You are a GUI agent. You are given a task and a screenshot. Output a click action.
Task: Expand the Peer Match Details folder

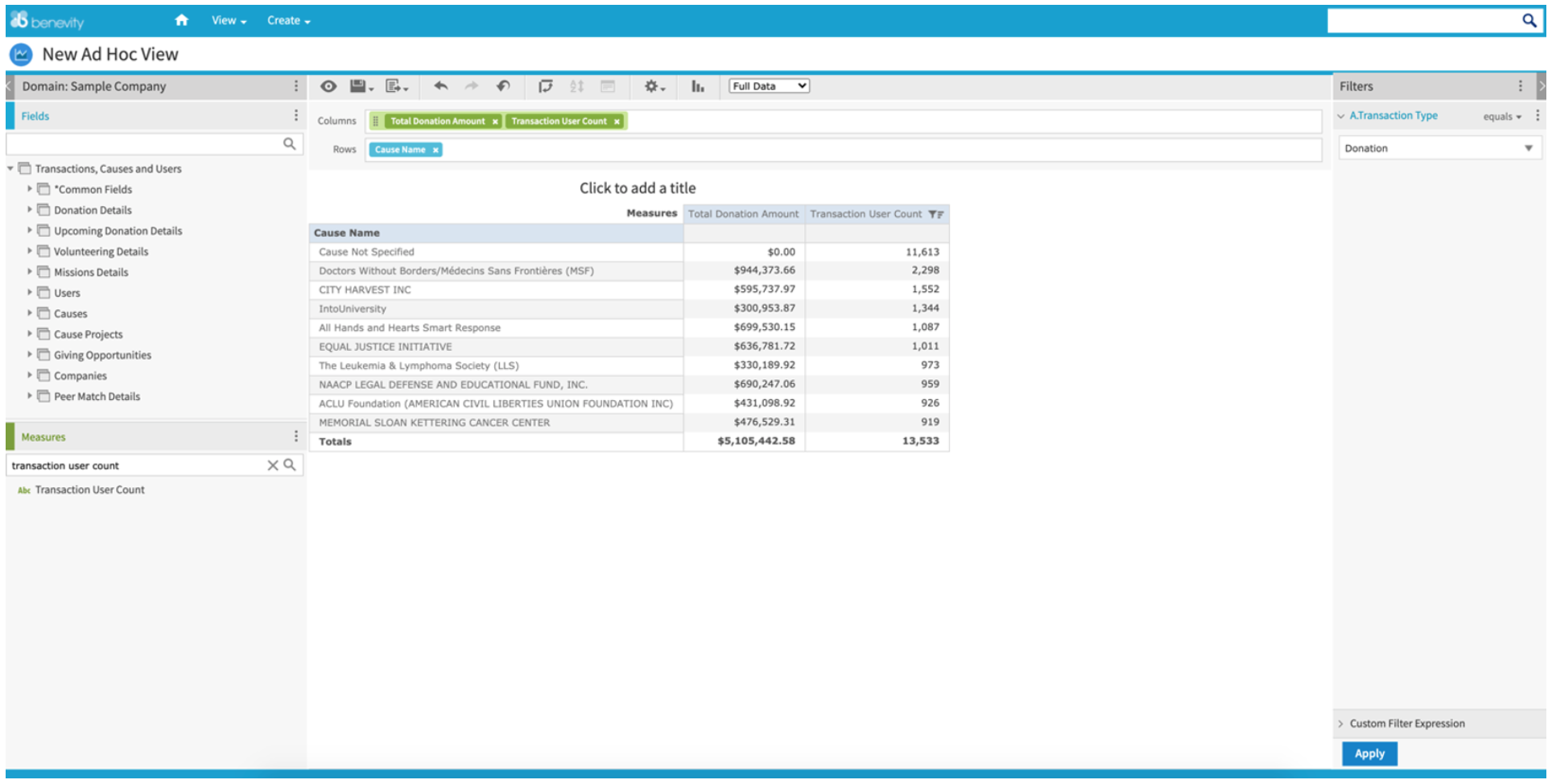click(30, 395)
